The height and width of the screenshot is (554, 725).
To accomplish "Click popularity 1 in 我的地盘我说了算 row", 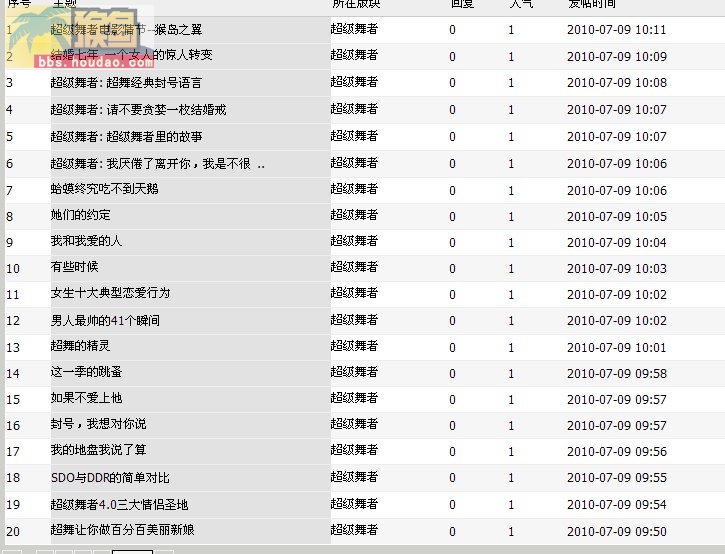I will (511, 452).
